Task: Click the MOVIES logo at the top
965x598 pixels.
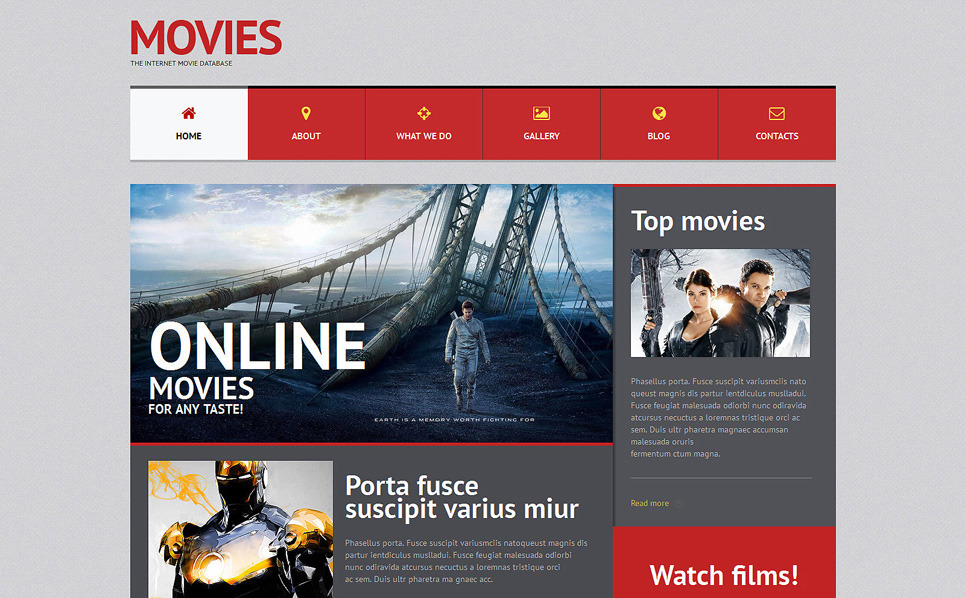Action: [x=206, y=38]
